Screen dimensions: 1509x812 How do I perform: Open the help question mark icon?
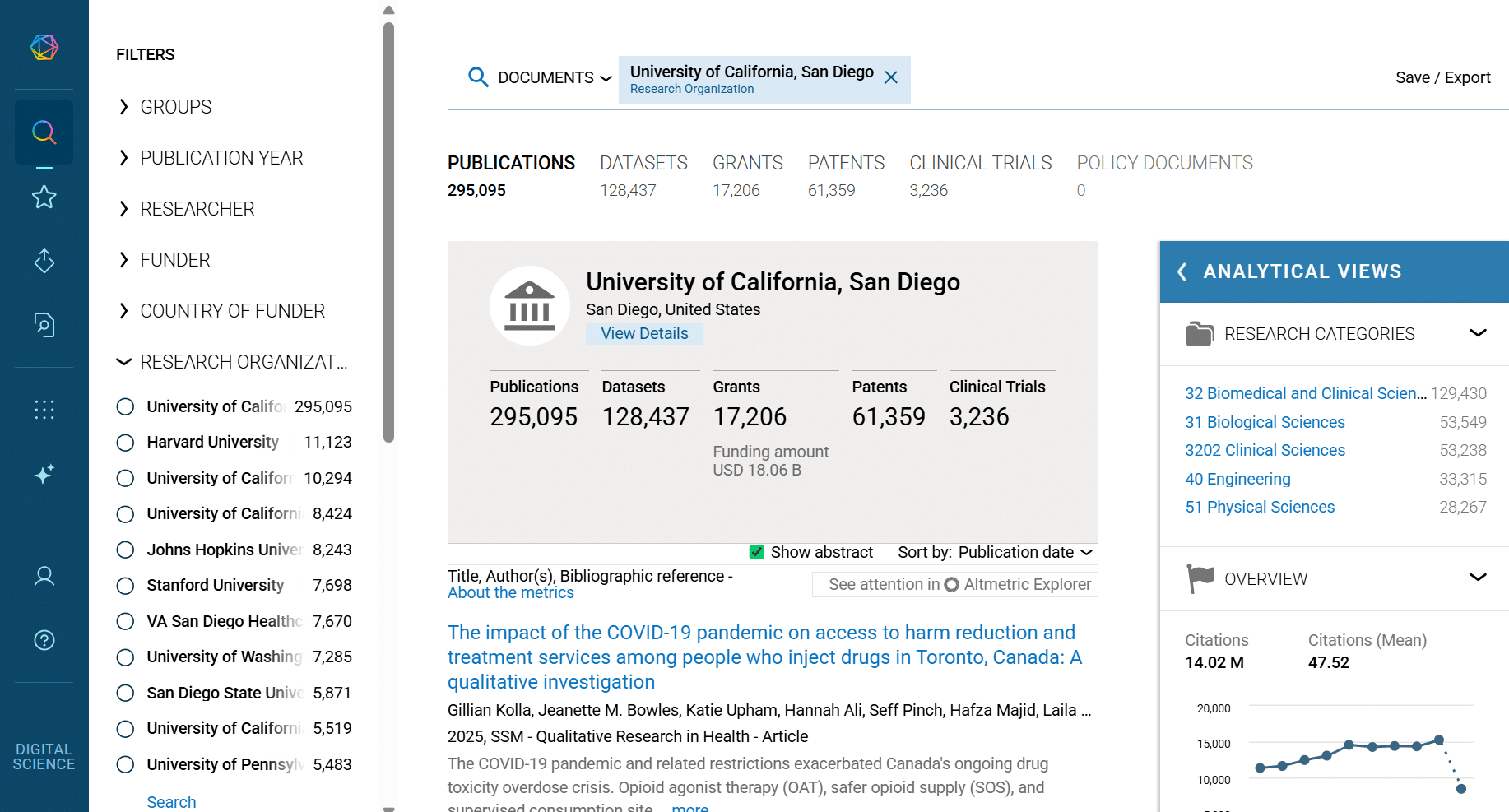coord(44,640)
